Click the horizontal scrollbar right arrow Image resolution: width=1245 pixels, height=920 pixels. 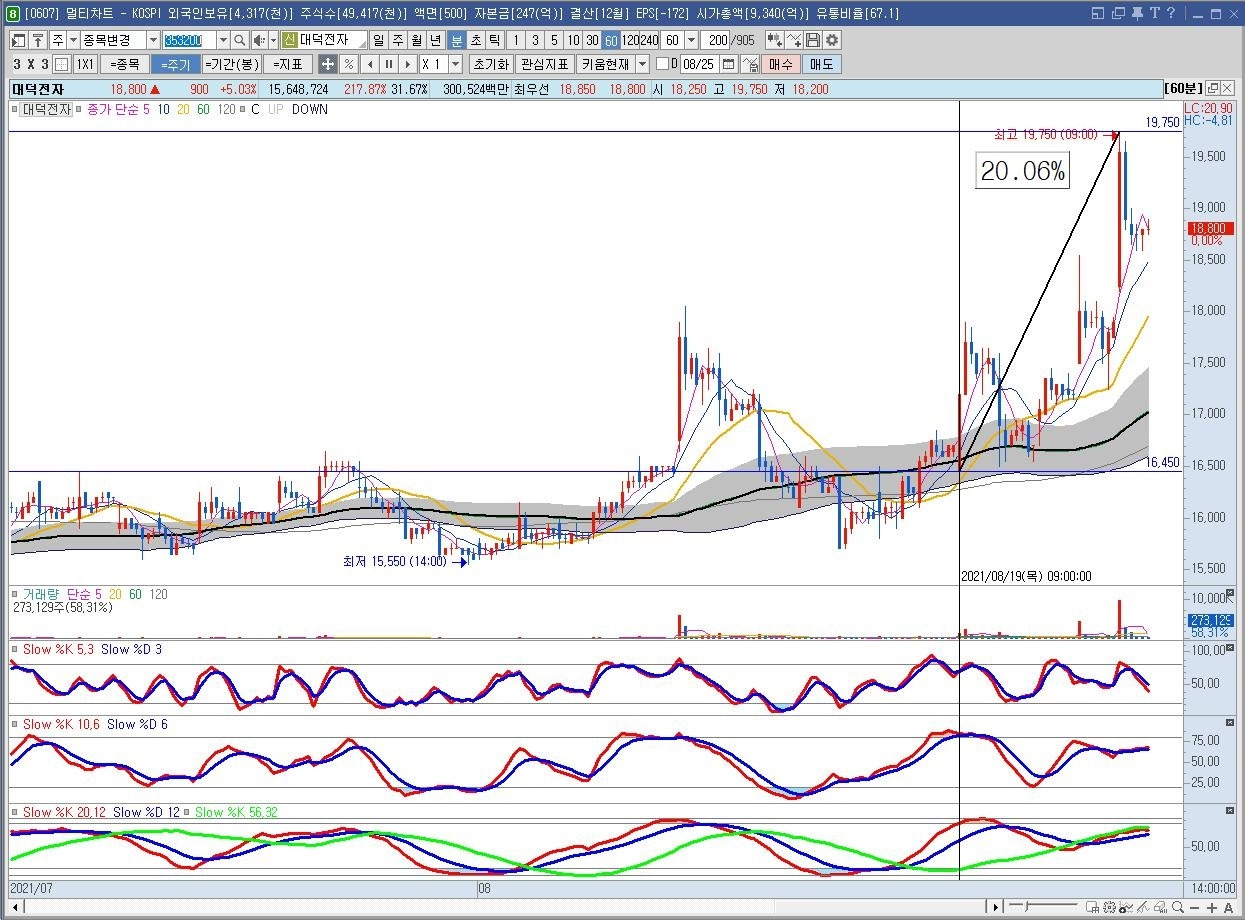coord(995,907)
